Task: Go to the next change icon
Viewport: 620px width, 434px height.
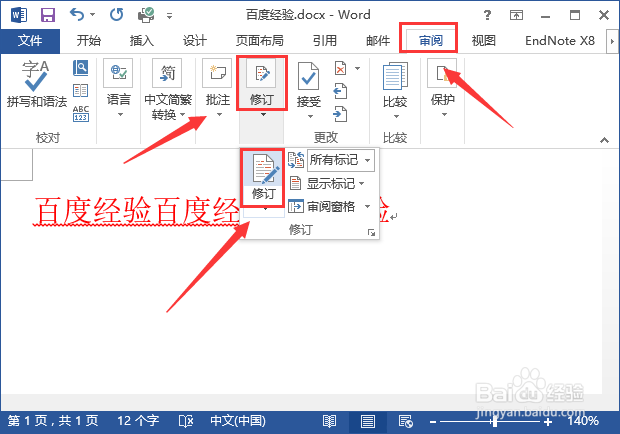Action: click(340, 114)
